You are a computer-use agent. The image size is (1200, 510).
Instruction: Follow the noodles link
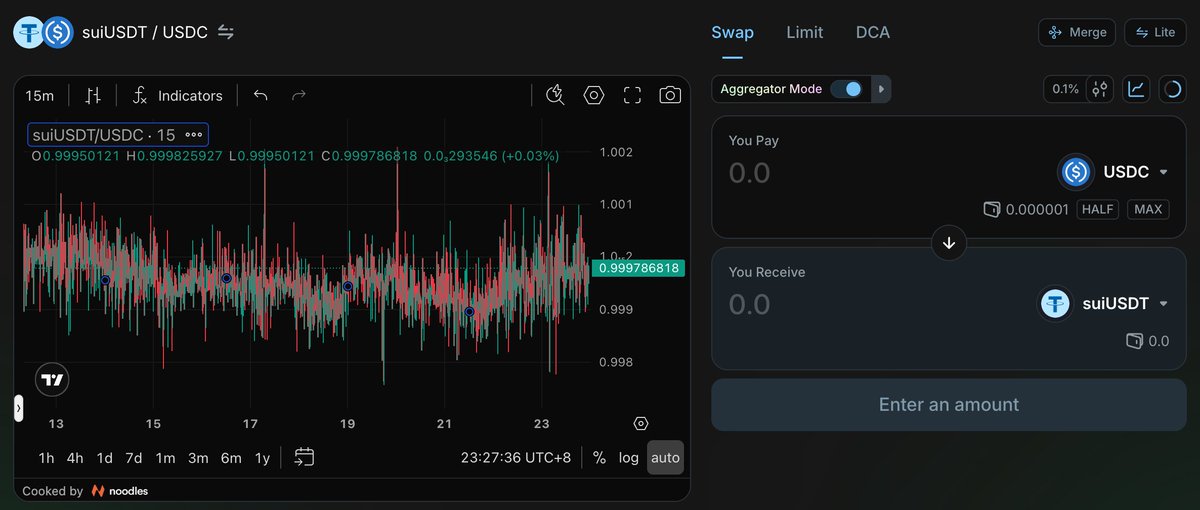(x=120, y=491)
